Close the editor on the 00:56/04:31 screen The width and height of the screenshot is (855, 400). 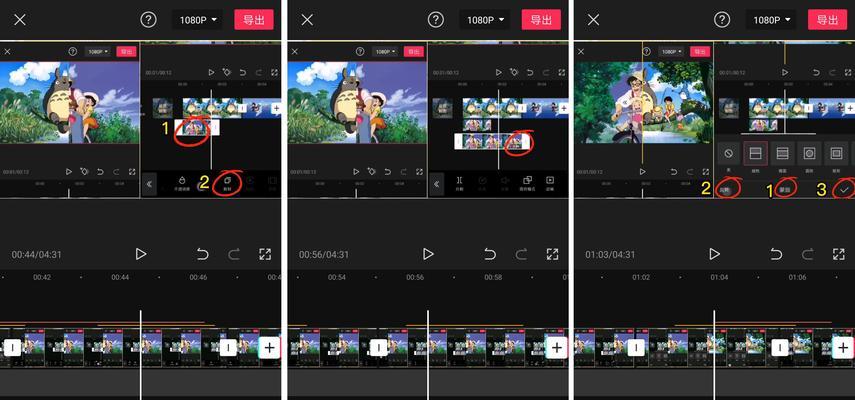click(x=307, y=20)
